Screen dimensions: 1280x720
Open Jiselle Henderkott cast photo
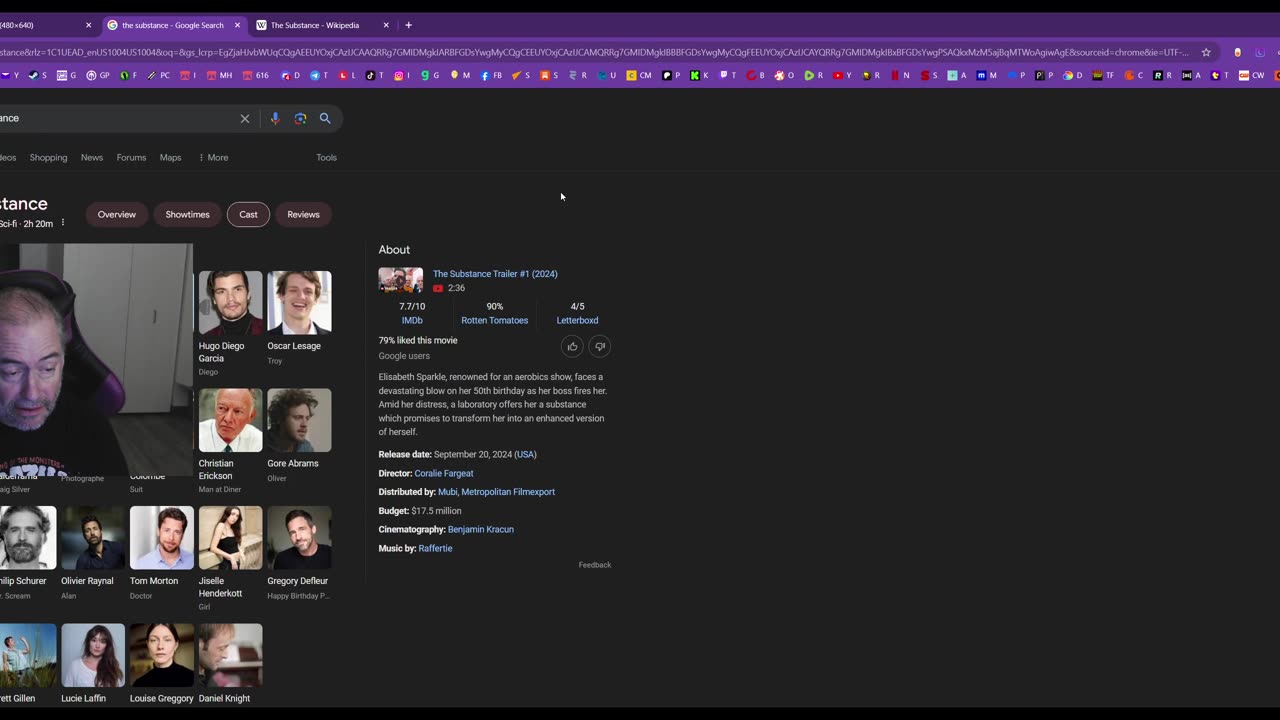230,538
